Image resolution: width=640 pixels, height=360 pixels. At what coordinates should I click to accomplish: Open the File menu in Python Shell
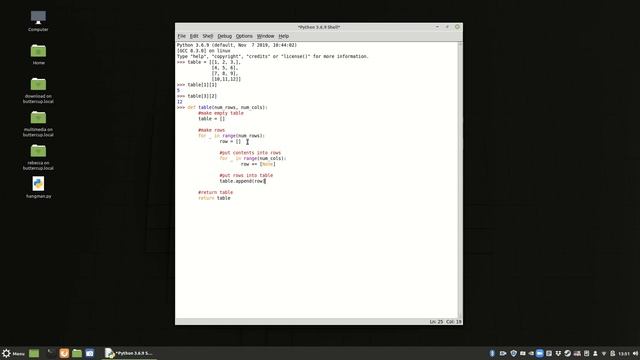point(181,36)
